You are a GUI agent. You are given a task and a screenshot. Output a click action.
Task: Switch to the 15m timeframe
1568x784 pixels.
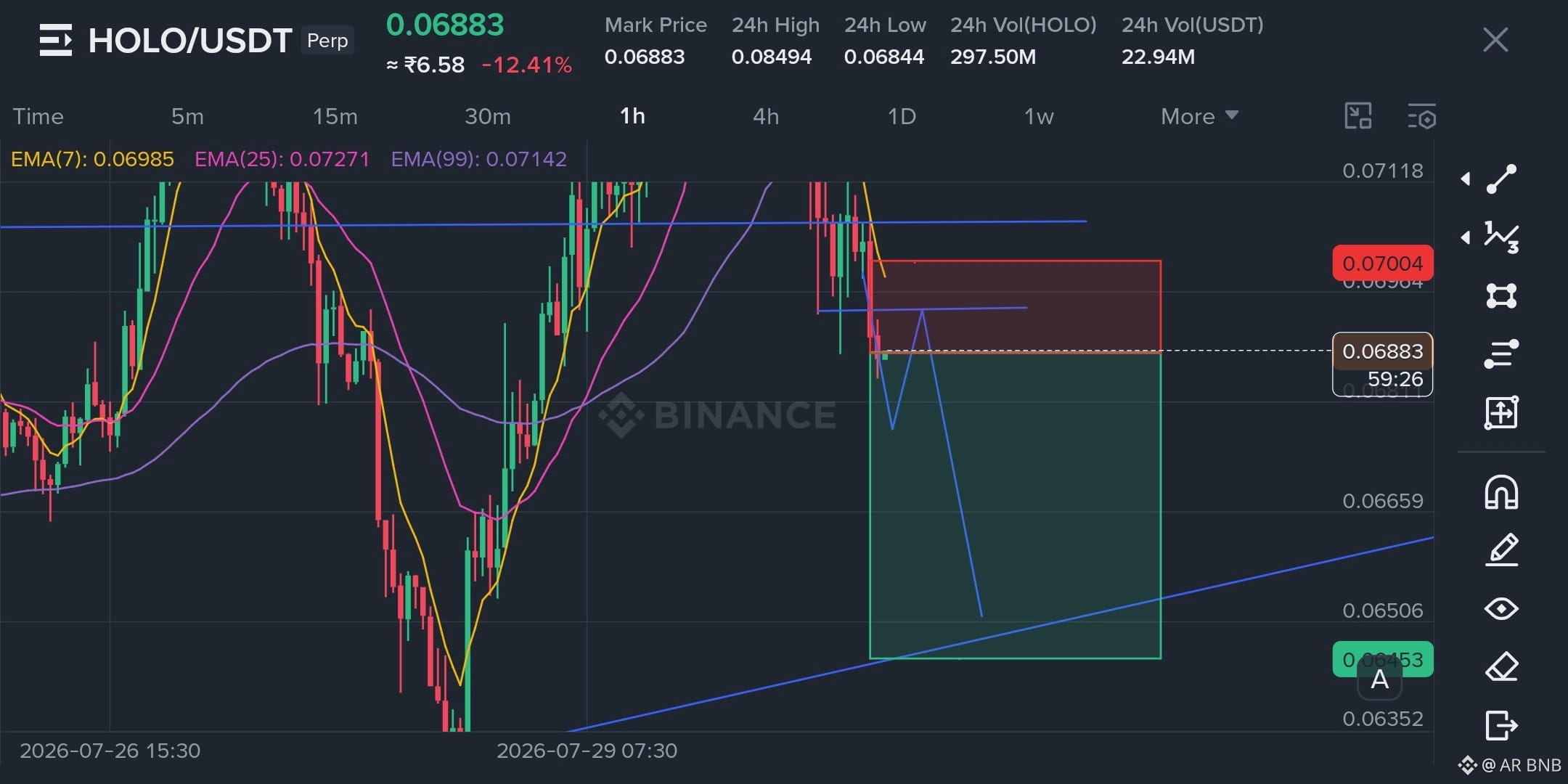(x=335, y=116)
